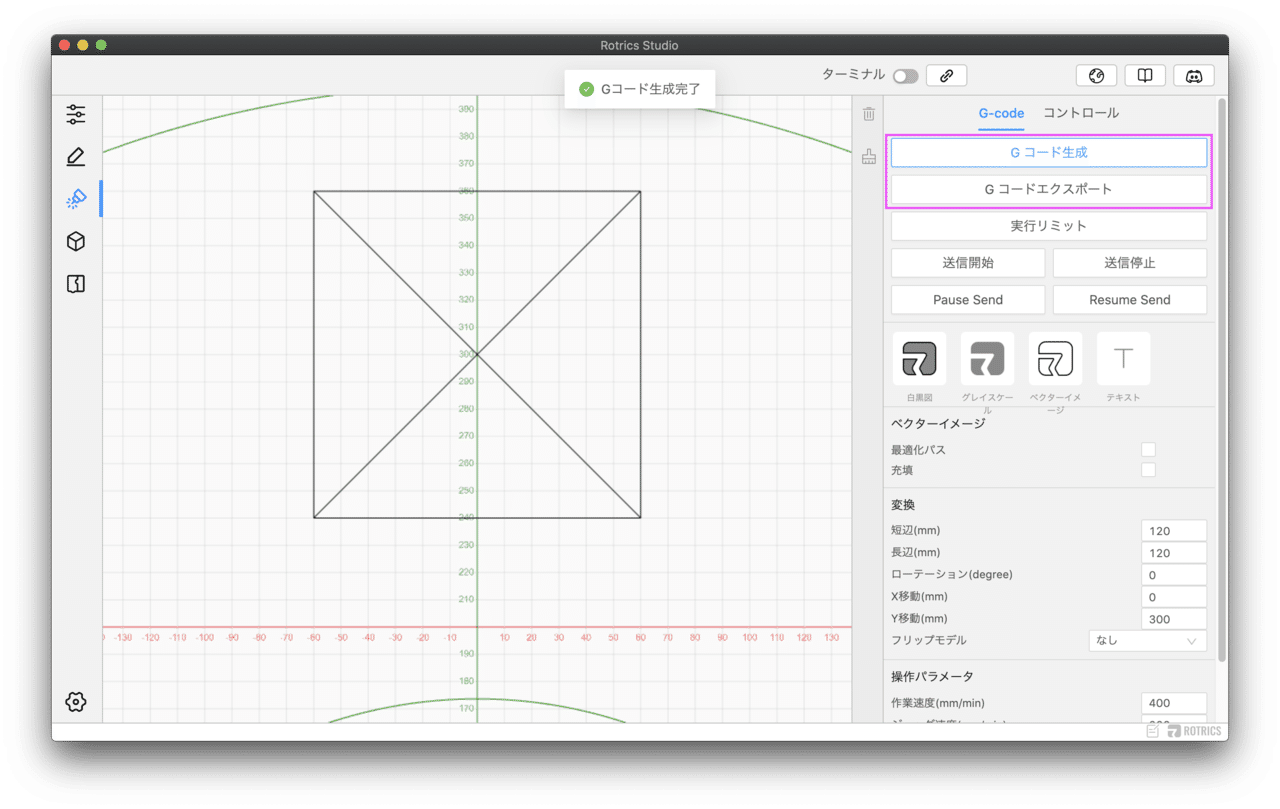
Task: Expand the フリップモデル dropdown
Action: [1148, 640]
